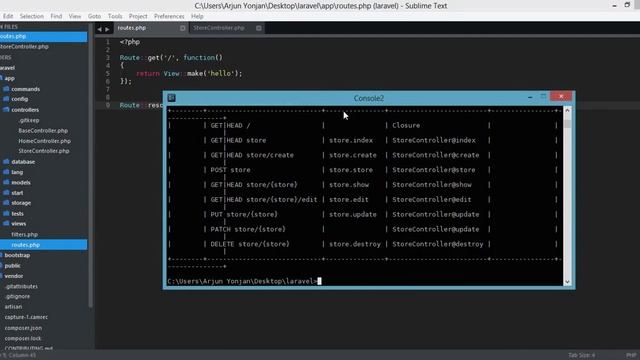Click 'store.index' in console output

[x=351, y=140]
